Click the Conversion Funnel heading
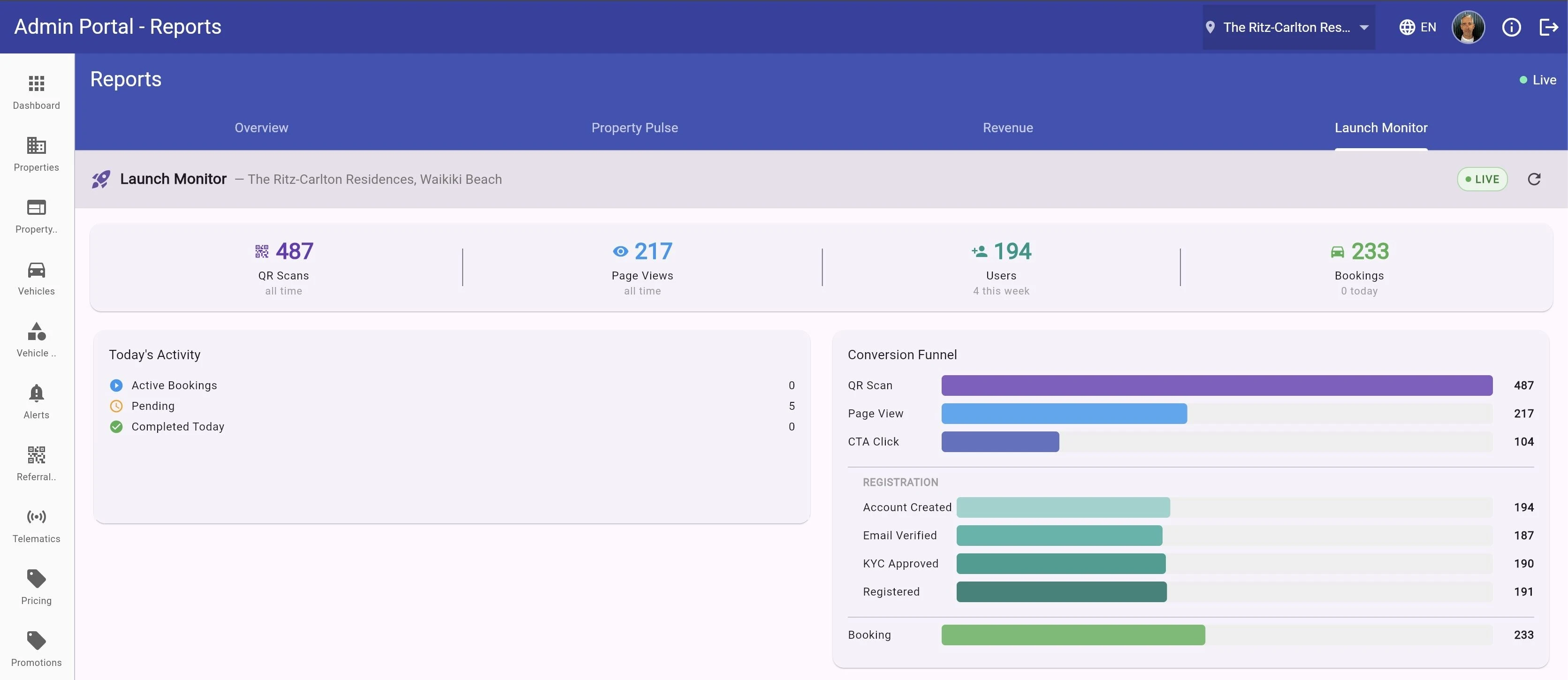This screenshot has width=1568, height=680. point(902,355)
